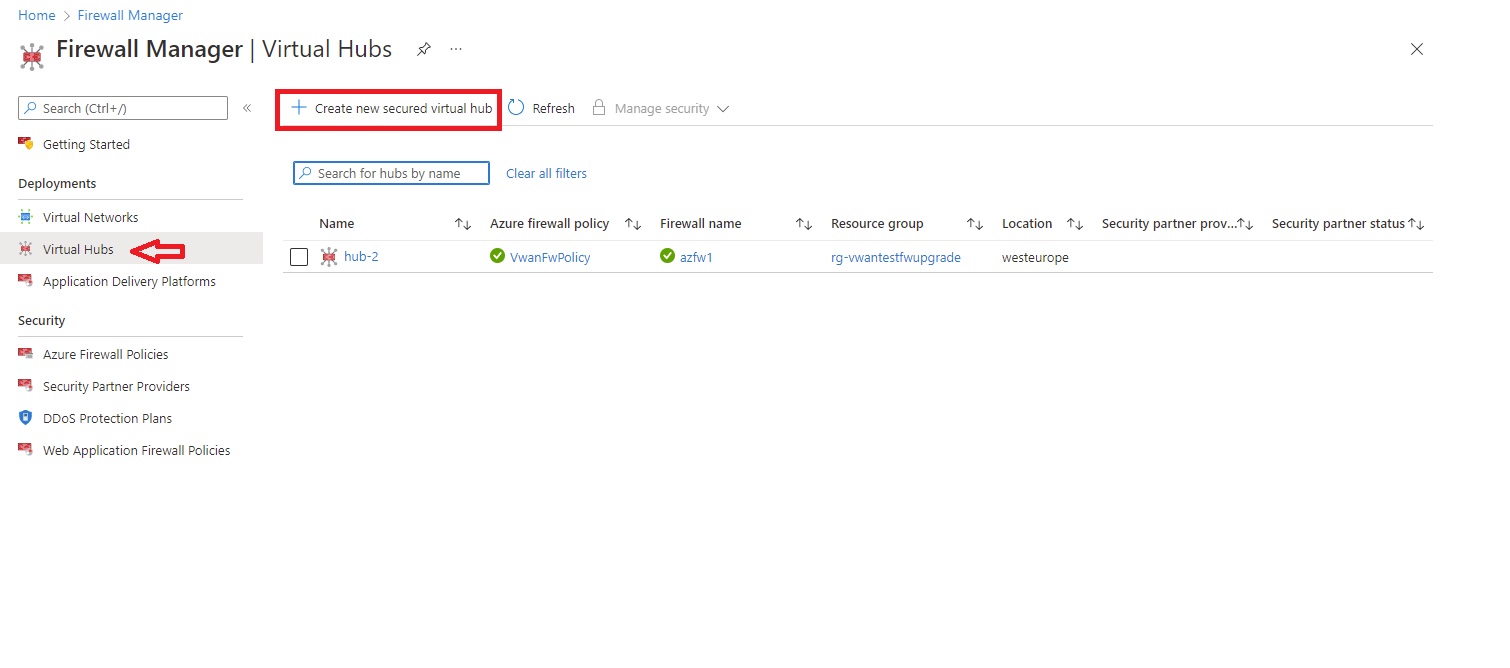Screen dimensions: 1510x668
Task: Open rg-vwantestfwupgrade resource group link
Action: (x=896, y=257)
